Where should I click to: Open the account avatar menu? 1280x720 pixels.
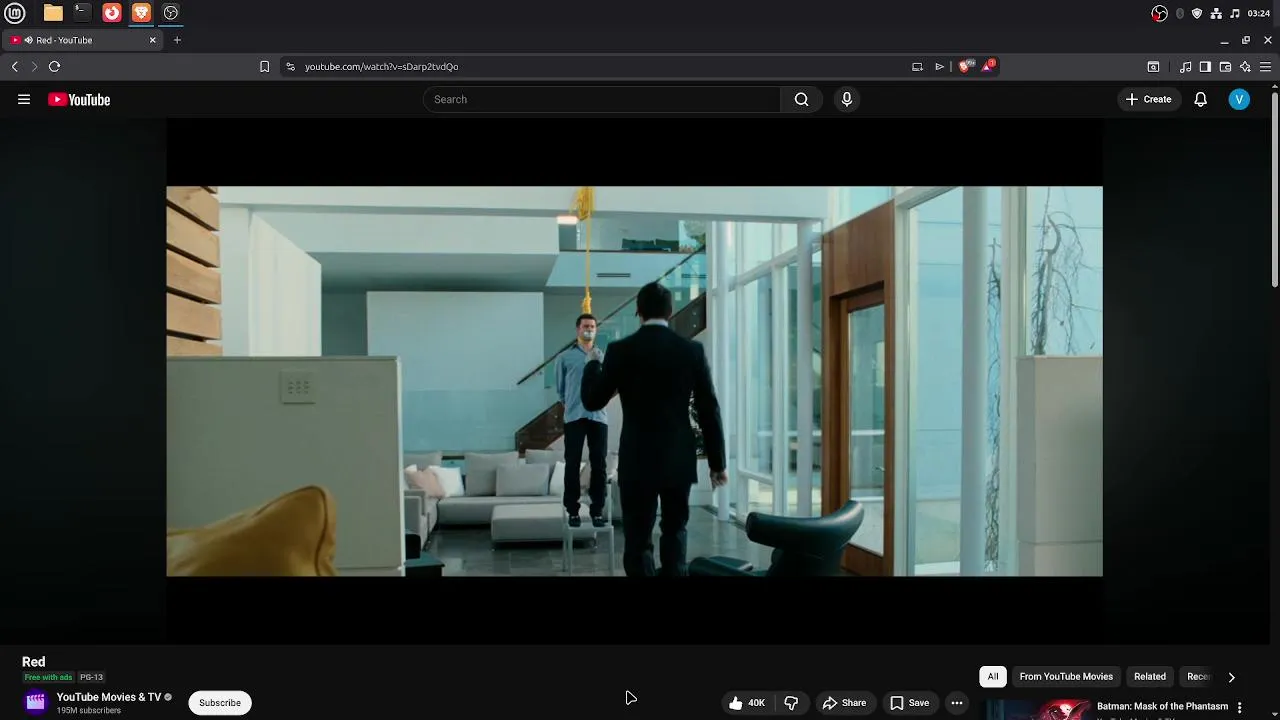pos(1239,99)
